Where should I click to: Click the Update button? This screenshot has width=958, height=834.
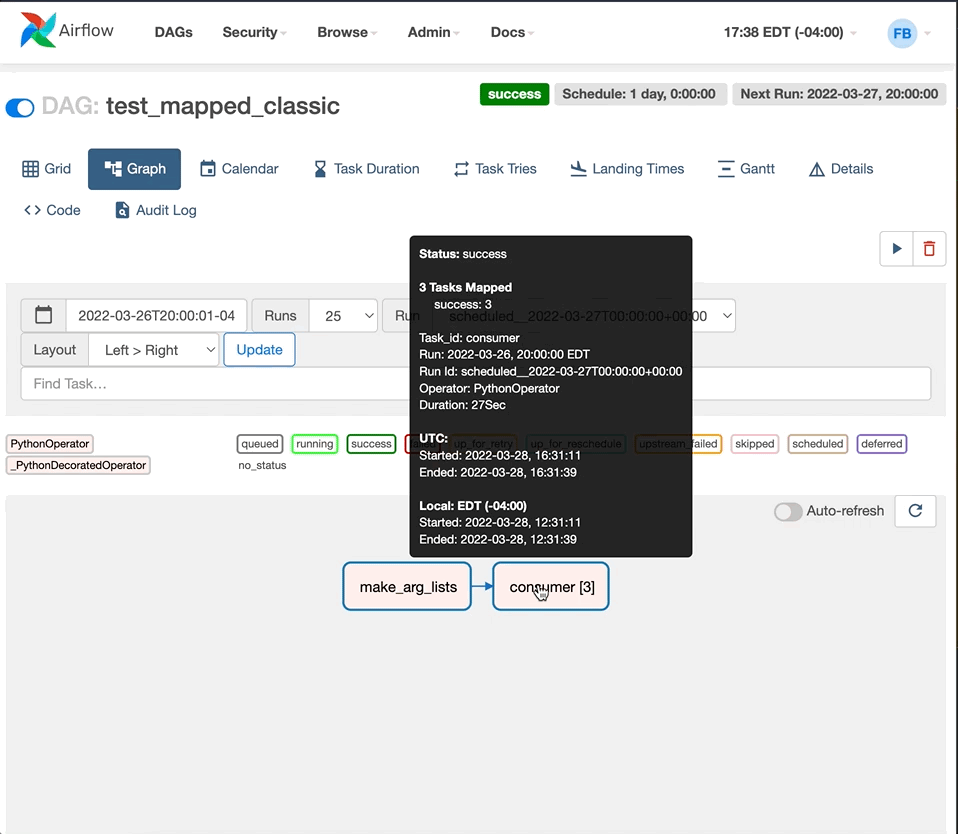259,349
